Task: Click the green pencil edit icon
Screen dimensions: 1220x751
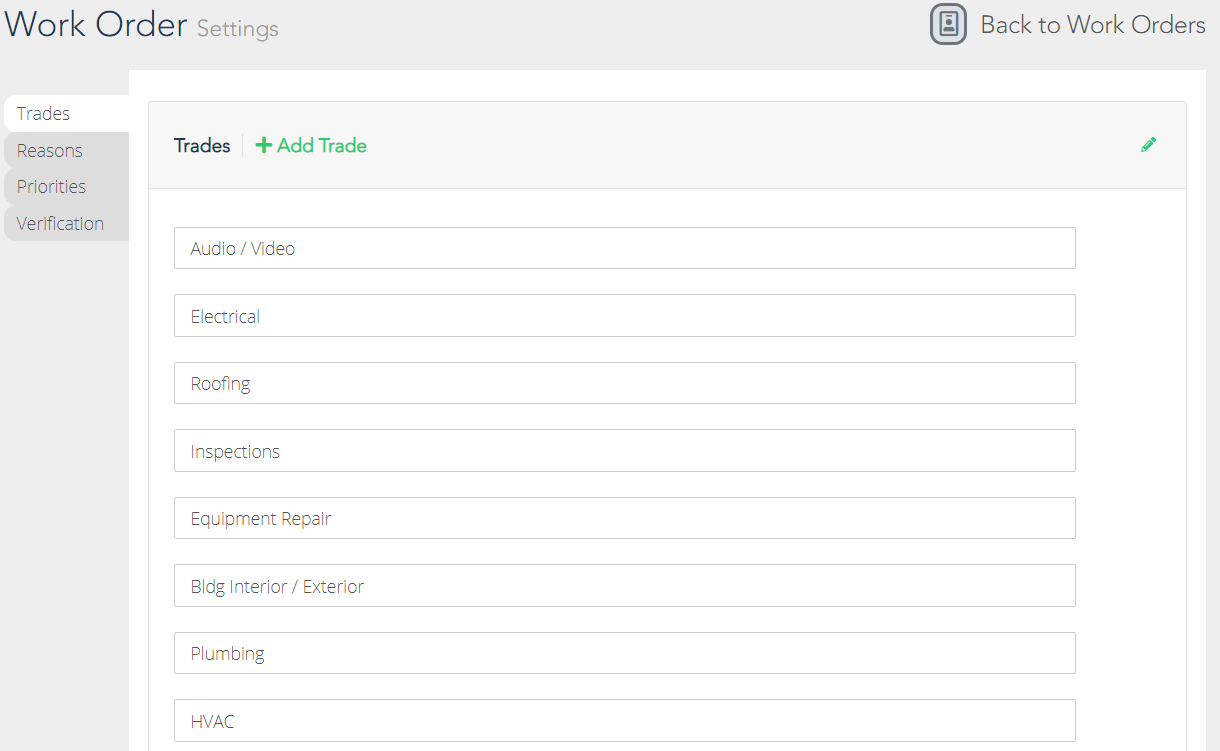Action: tap(1149, 145)
